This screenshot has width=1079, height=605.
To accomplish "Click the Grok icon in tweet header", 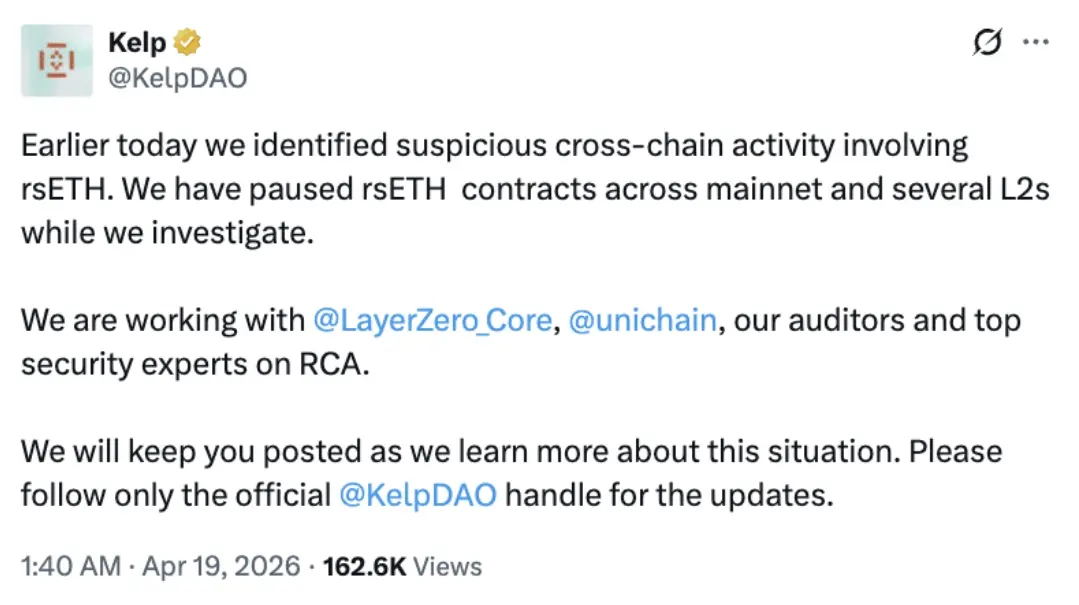I will 987,43.
